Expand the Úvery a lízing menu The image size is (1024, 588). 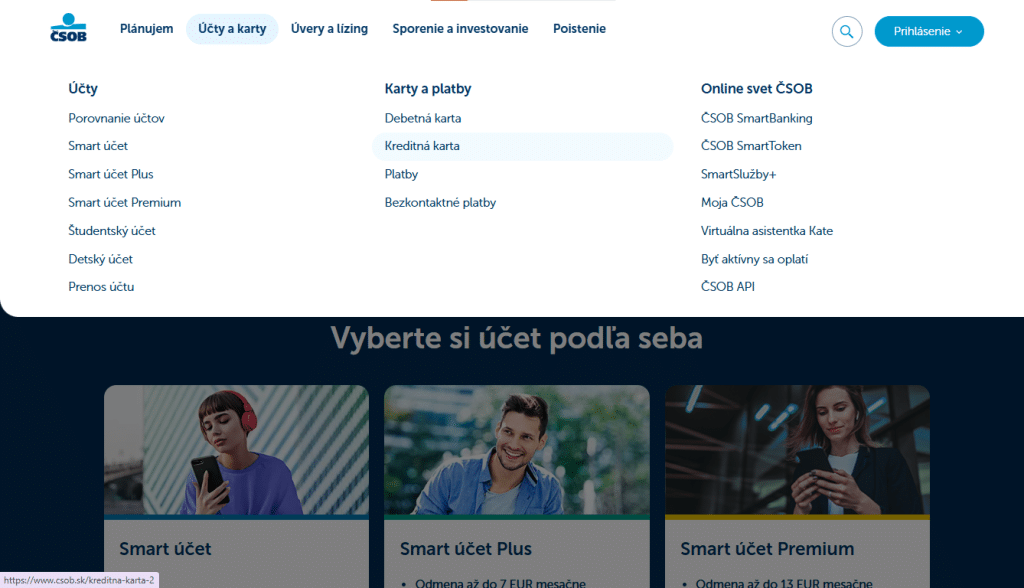point(329,29)
